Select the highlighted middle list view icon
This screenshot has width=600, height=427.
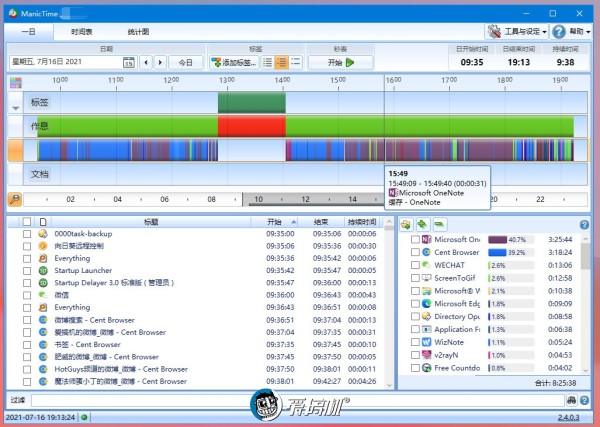[281, 62]
